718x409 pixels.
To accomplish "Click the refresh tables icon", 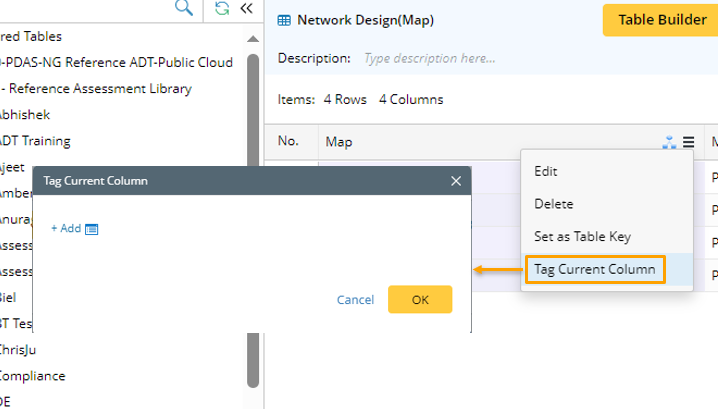I will click(x=222, y=8).
